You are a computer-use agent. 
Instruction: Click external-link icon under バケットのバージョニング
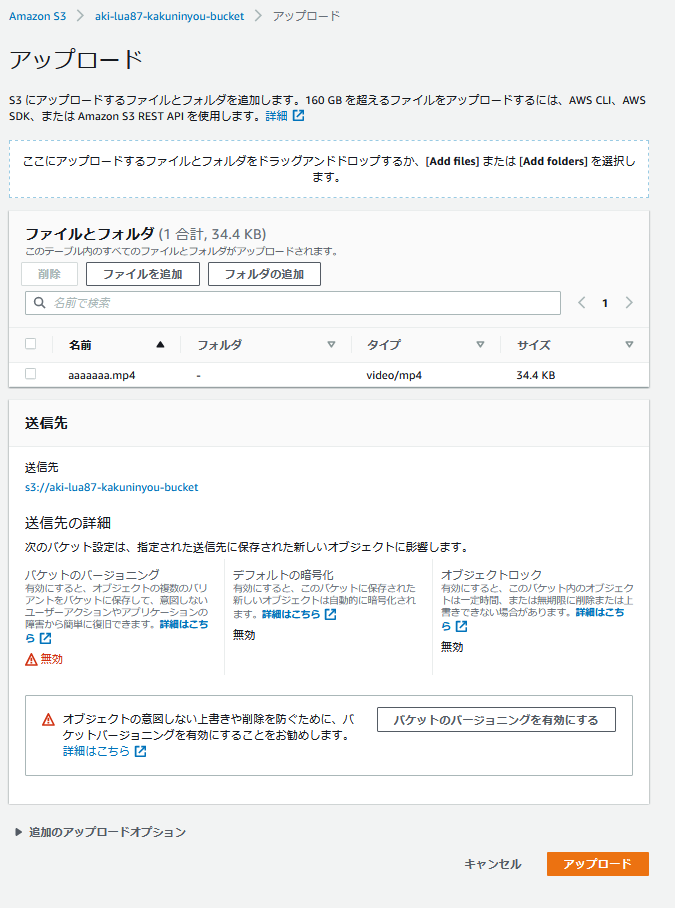(x=46, y=638)
